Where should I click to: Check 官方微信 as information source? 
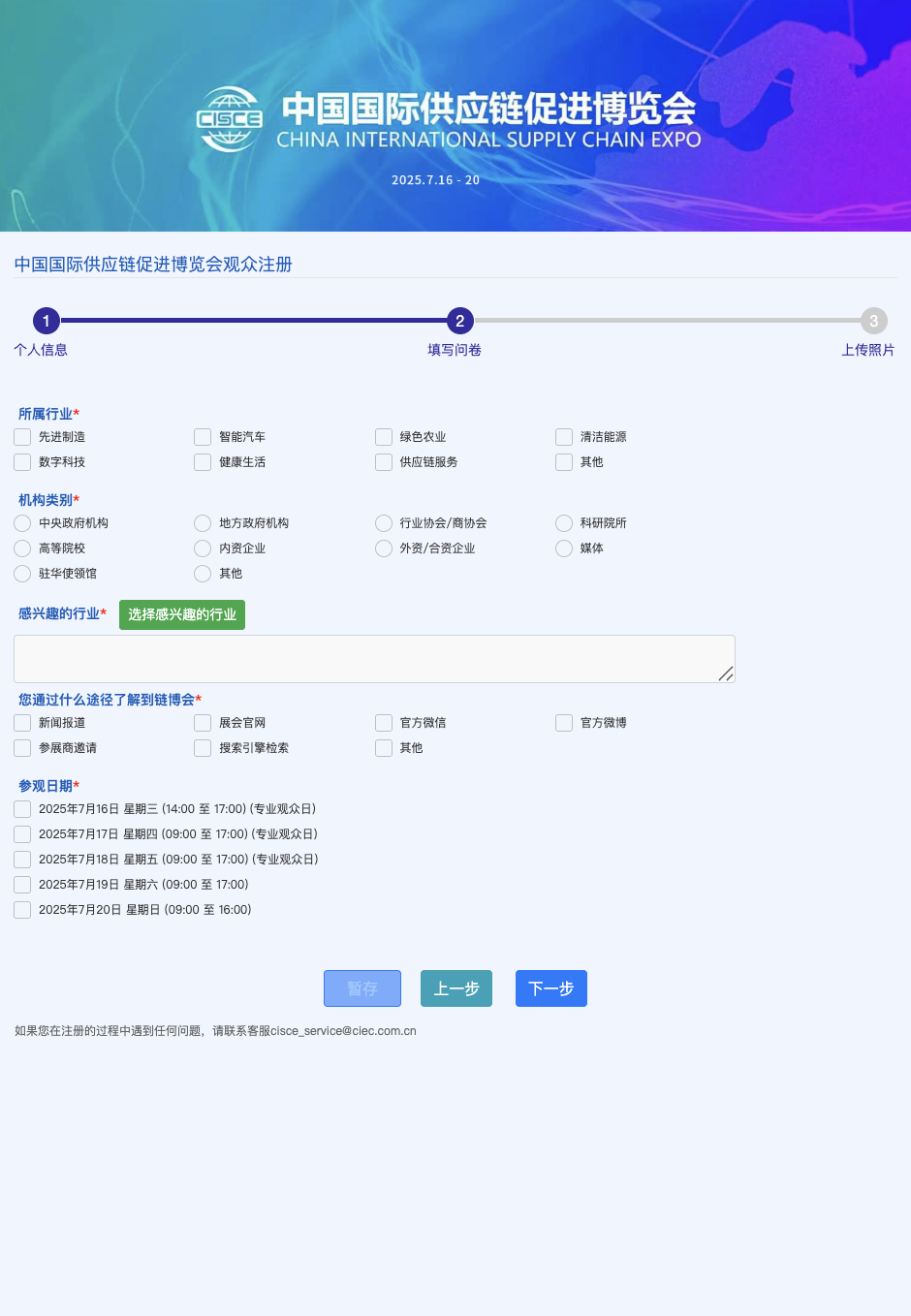pos(384,723)
